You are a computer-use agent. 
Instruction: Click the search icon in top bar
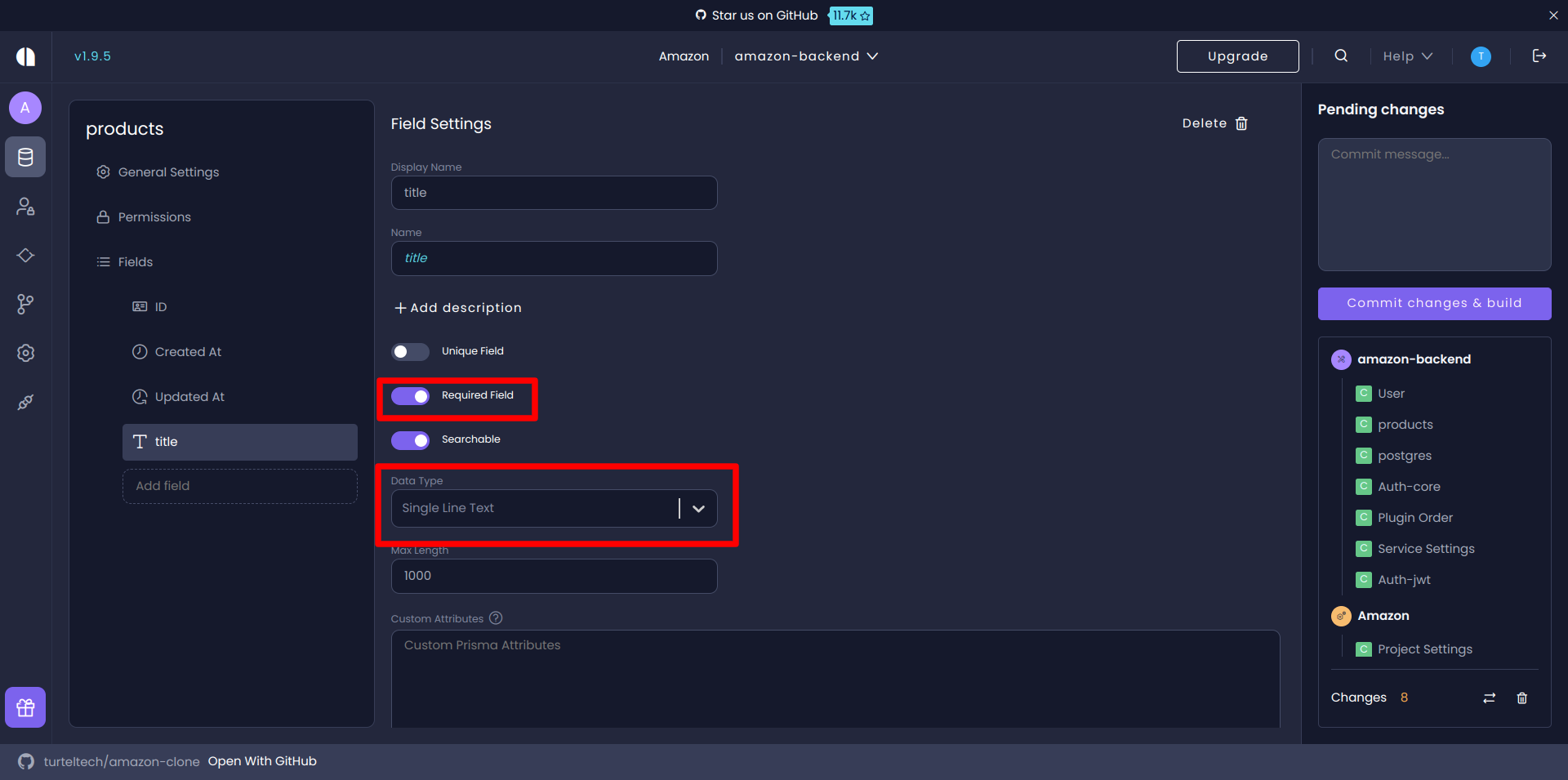(x=1340, y=56)
